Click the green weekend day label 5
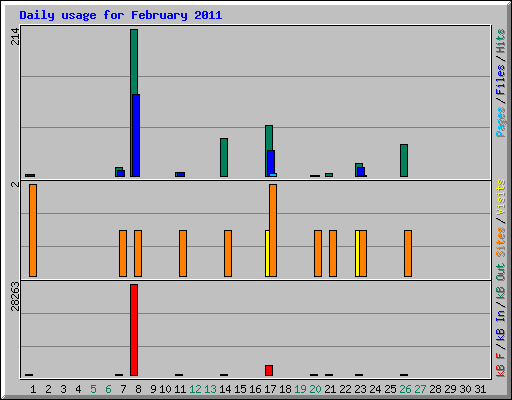 point(93,389)
